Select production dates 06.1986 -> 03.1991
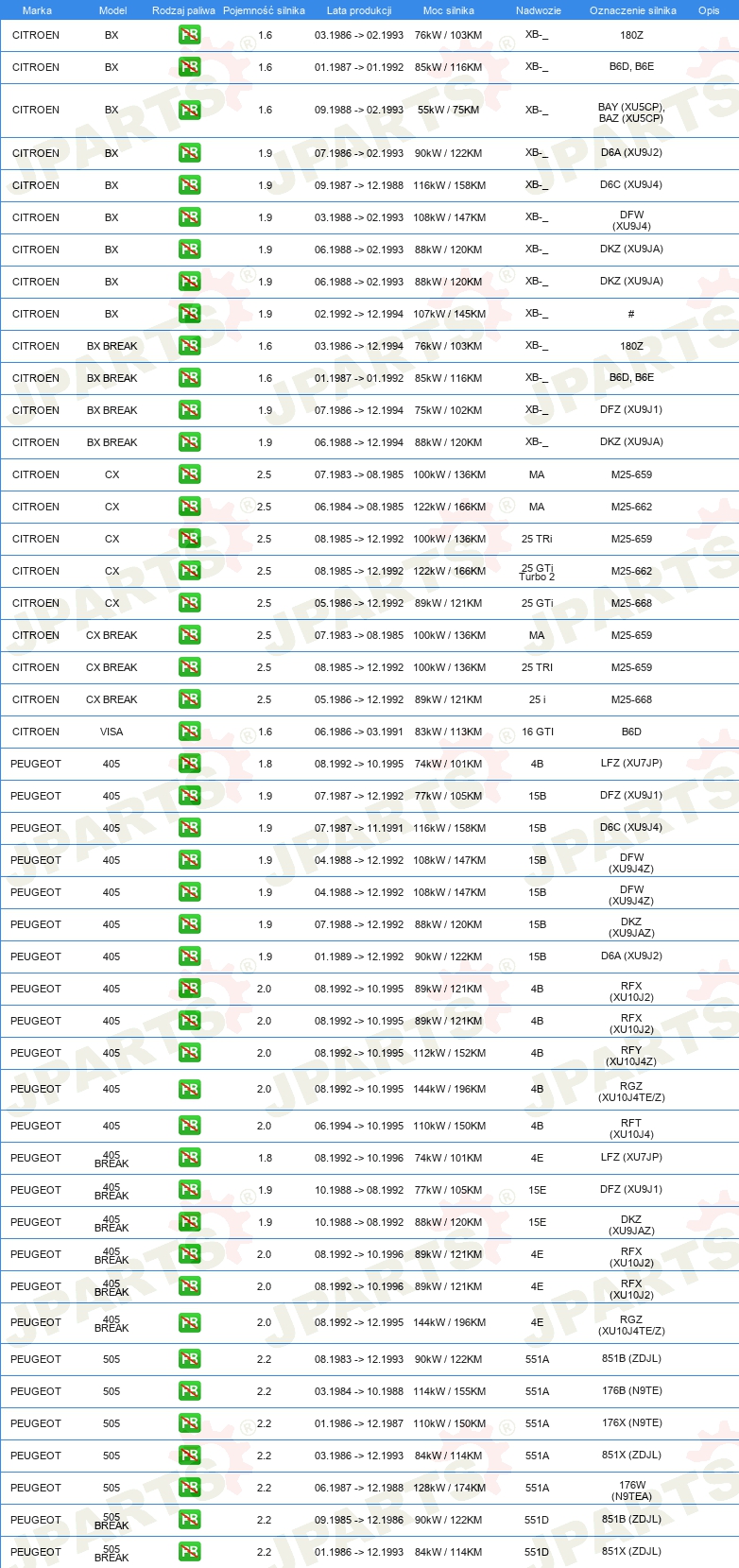739x1568 pixels. click(359, 732)
